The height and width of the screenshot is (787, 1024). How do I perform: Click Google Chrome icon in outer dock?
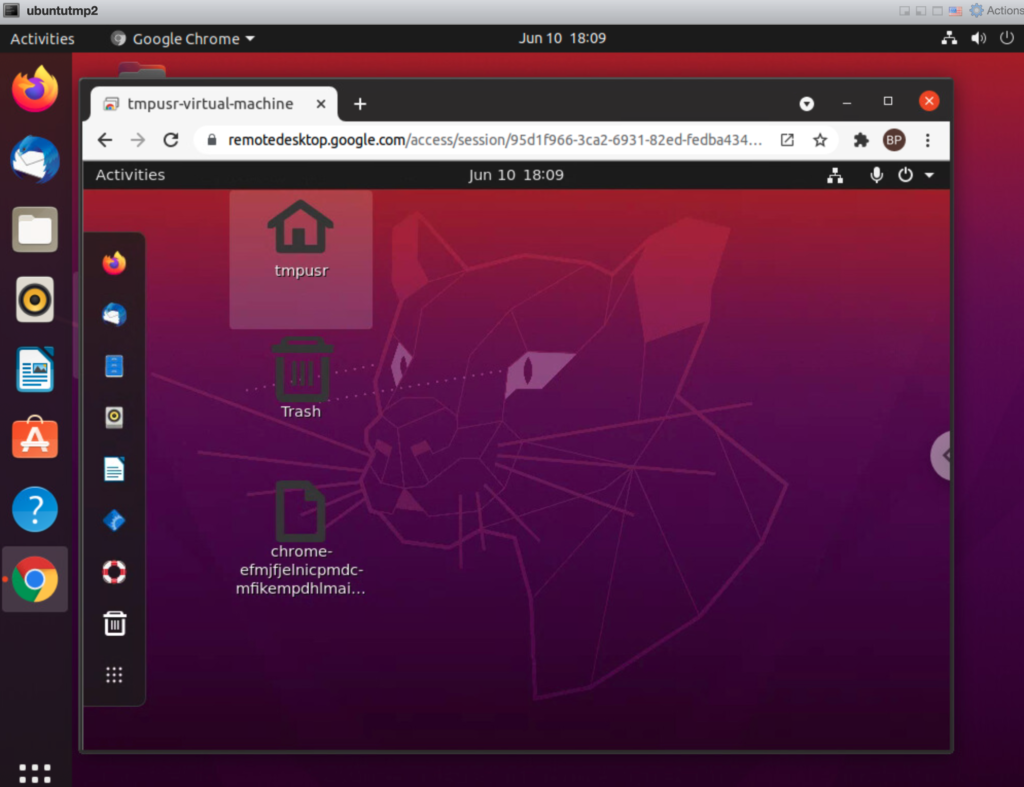coord(35,579)
